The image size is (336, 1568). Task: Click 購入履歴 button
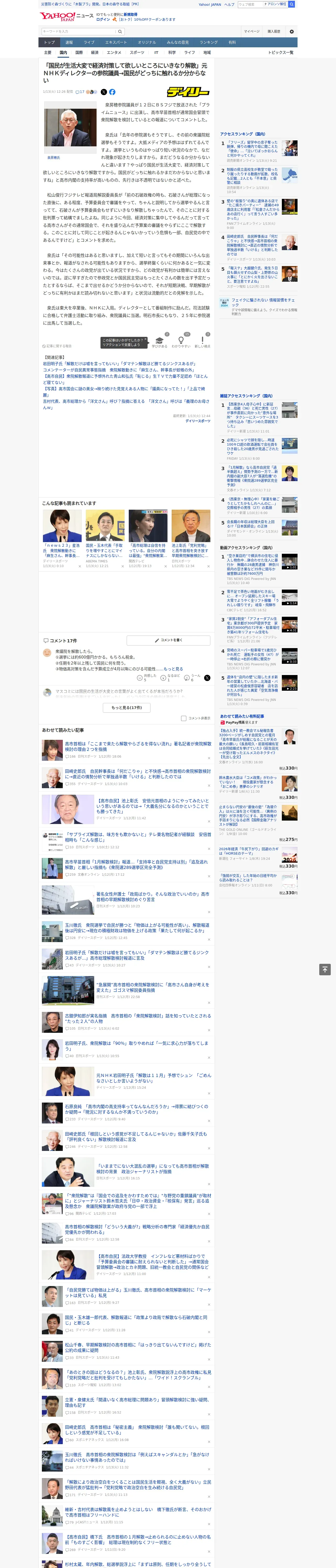pos(274,32)
